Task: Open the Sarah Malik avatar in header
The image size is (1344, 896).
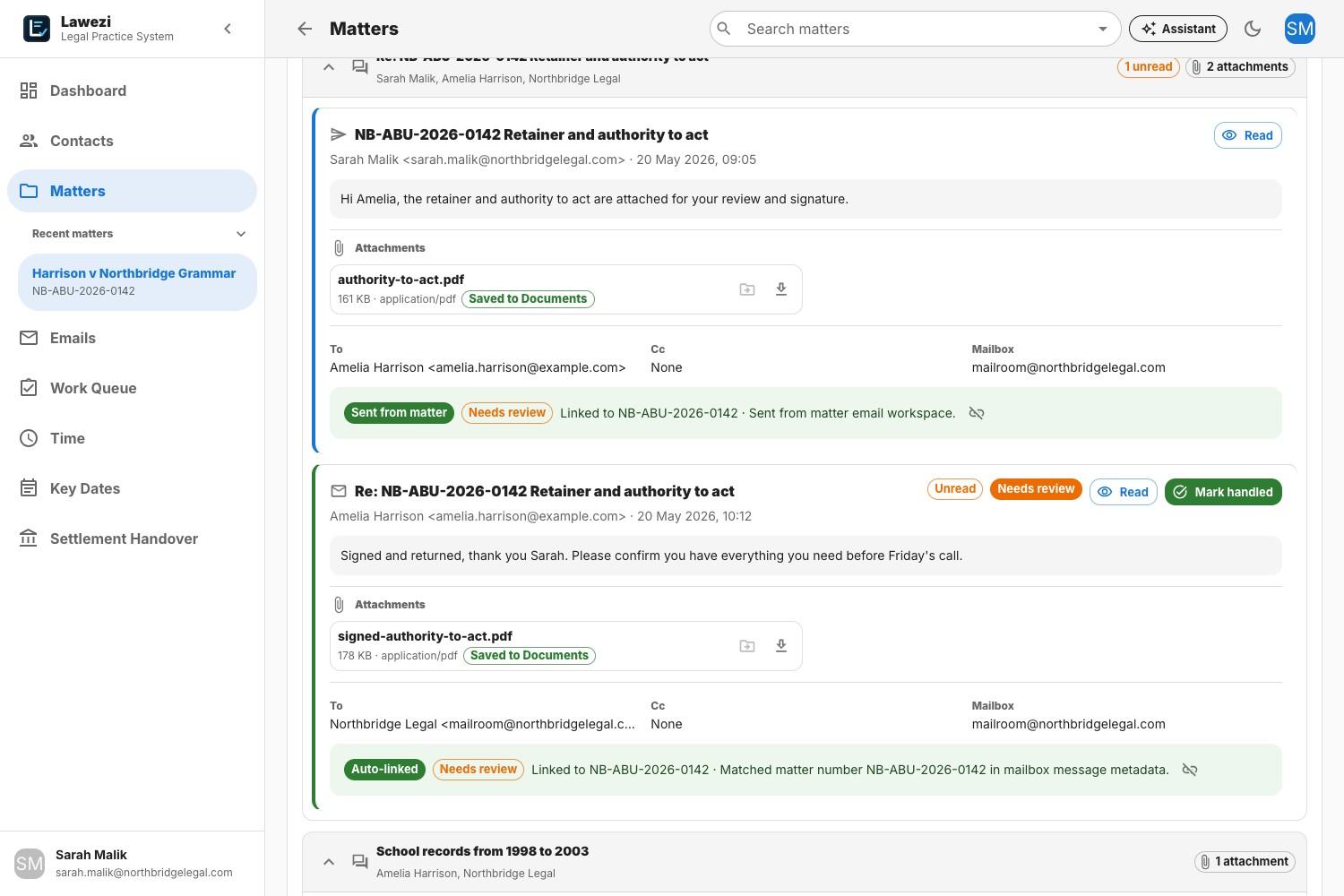Action: pyautogui.click(x=1300, y=29)
